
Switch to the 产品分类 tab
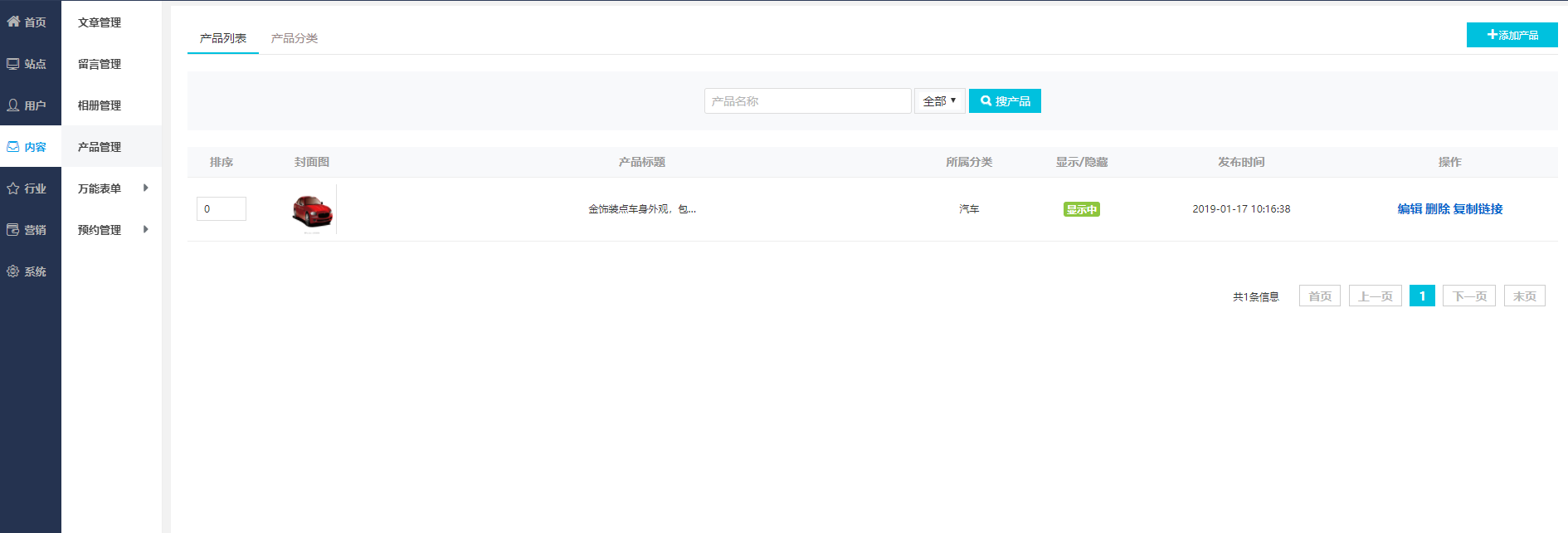coord(295,38)
